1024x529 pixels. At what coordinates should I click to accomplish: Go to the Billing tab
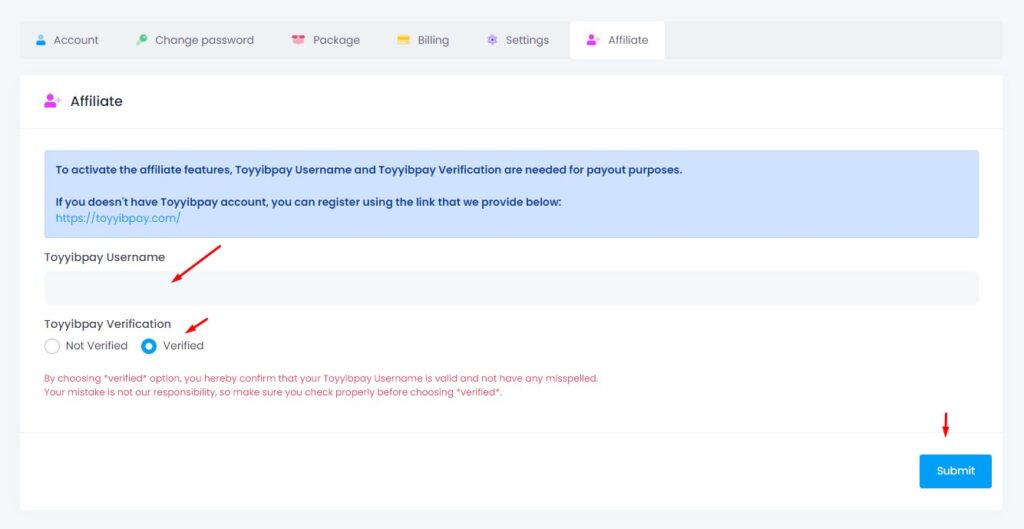[423, 40]
